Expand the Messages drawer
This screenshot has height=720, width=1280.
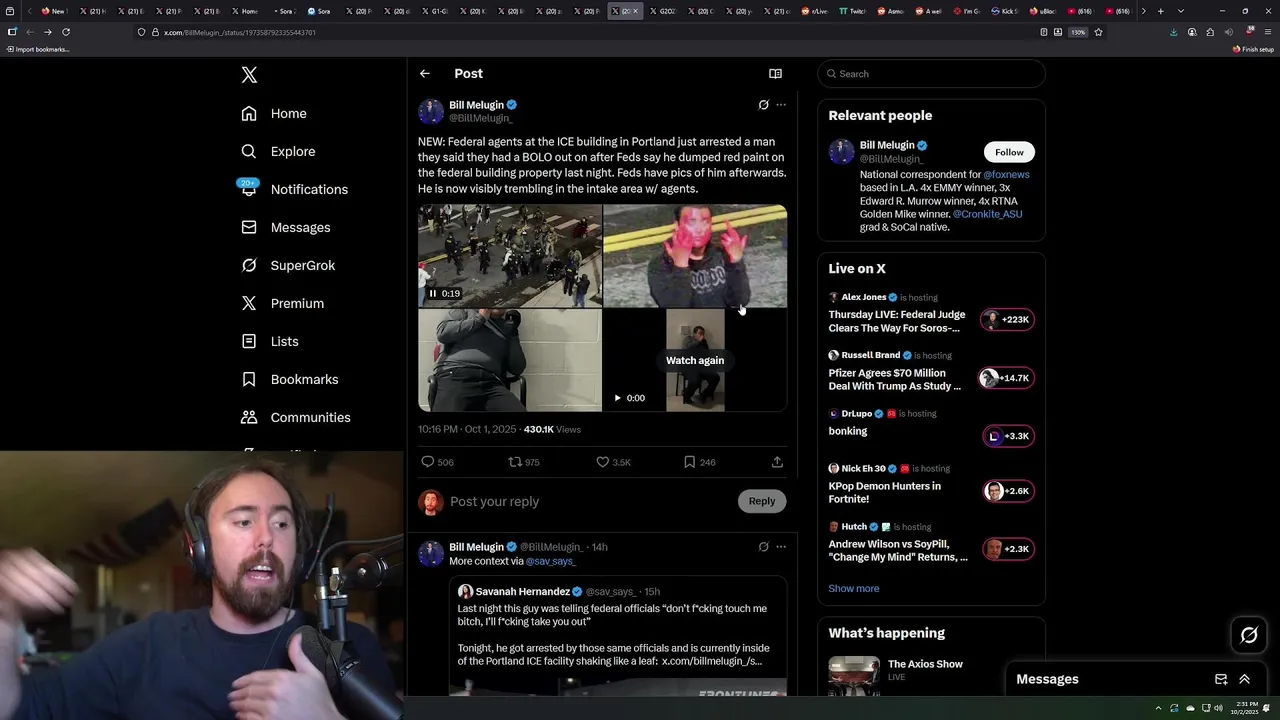tap(1245, 679)
